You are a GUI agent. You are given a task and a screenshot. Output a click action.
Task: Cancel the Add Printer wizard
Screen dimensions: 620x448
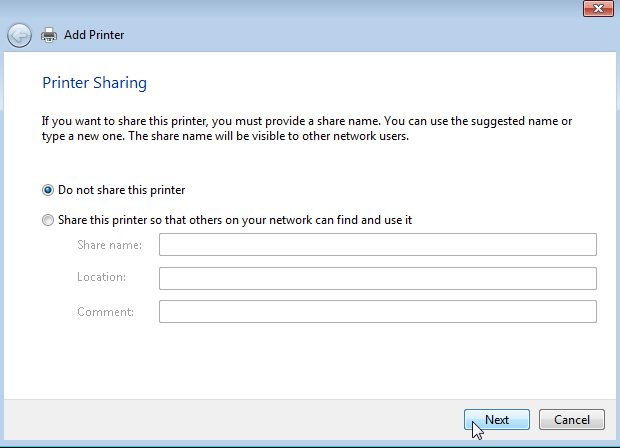[x=572, y=420]
